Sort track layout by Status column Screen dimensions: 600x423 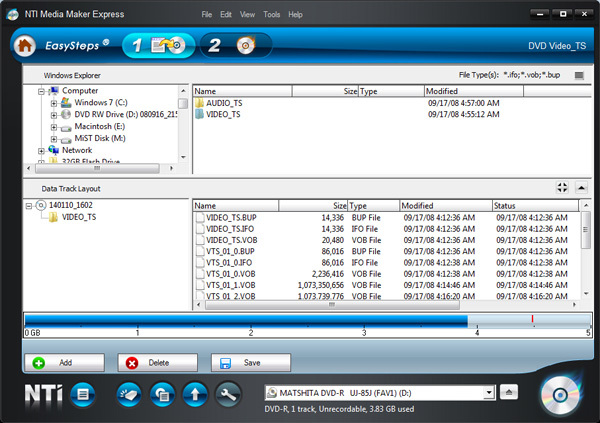coord(535,206)
